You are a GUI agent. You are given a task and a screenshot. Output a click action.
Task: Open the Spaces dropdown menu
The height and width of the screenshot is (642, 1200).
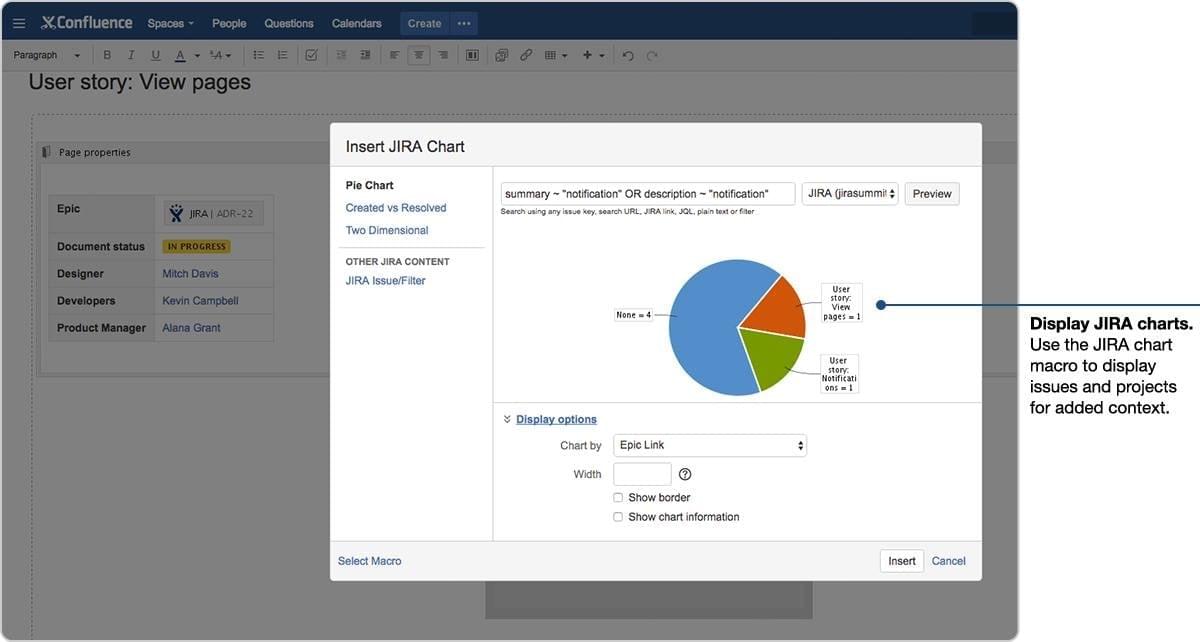point(170,23)
